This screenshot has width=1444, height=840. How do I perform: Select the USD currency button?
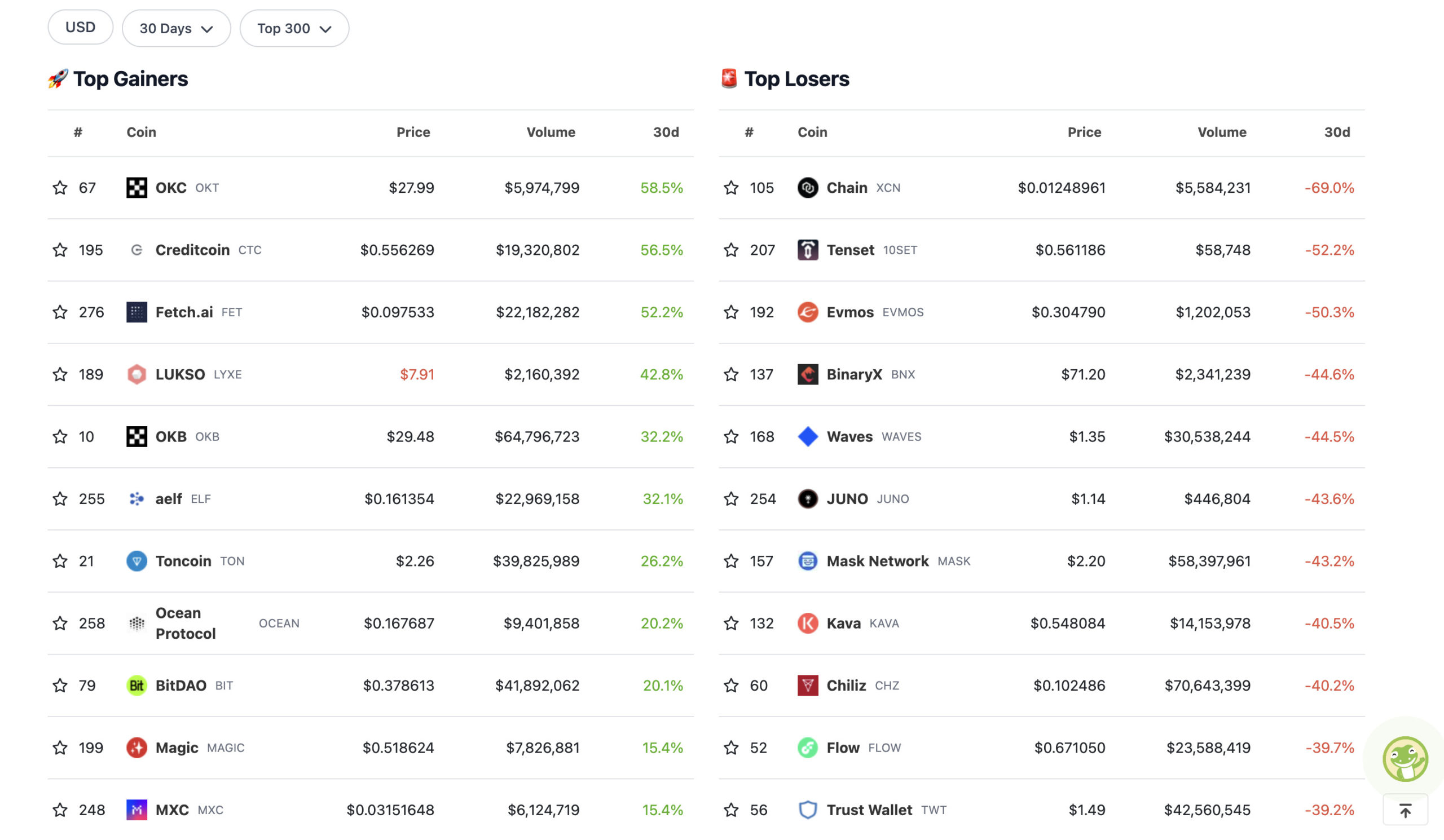tap(80, 27)
